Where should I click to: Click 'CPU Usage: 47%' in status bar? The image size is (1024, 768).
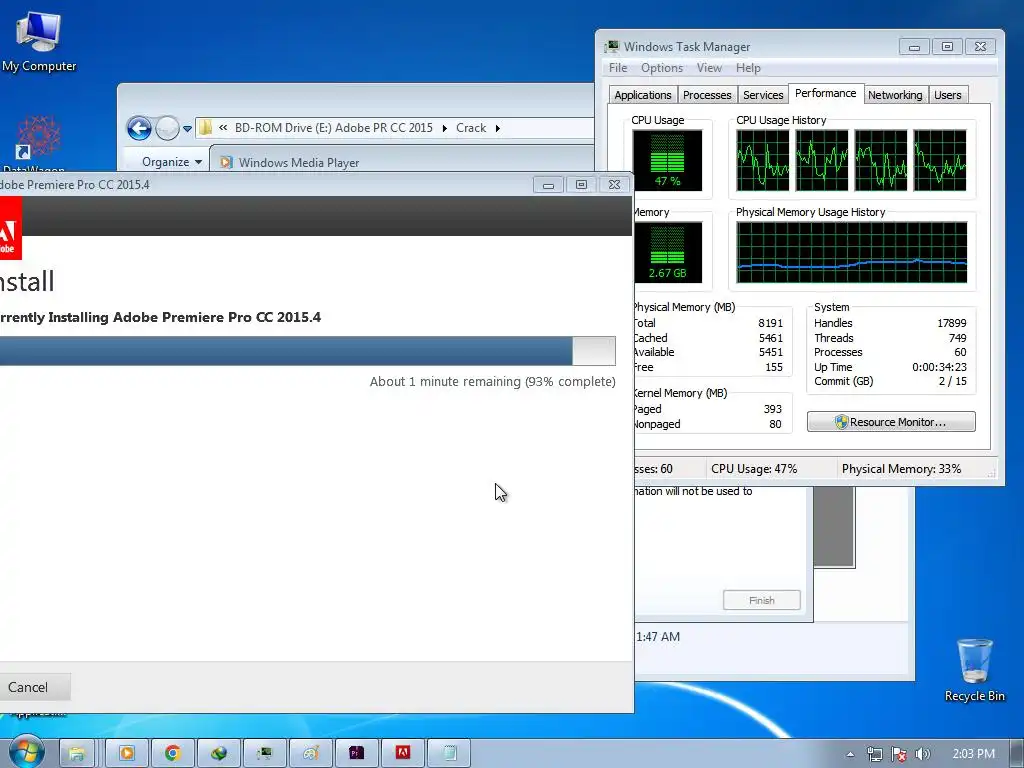pos(754,469)
